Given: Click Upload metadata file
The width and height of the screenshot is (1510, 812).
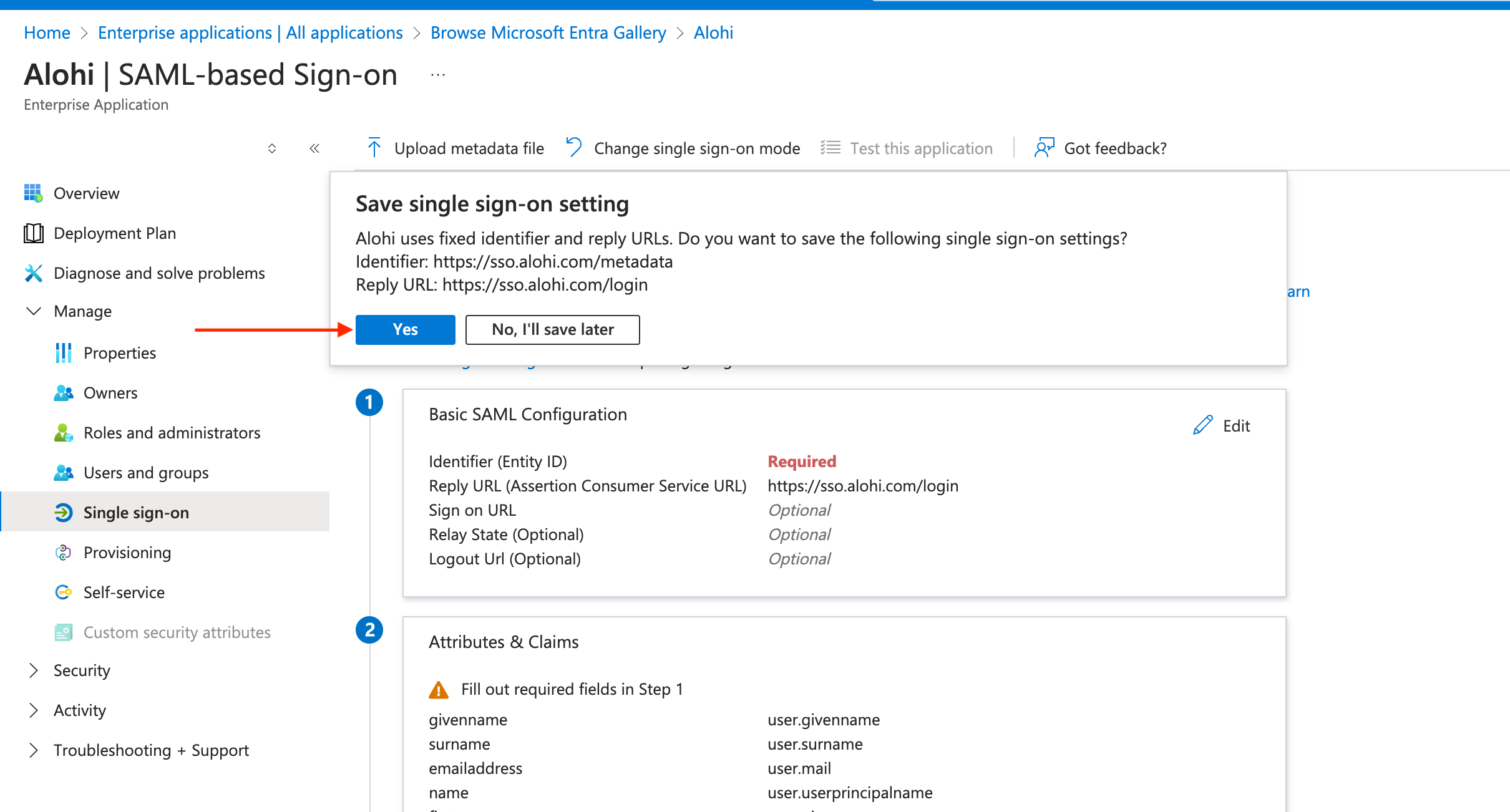Looking at the screenshot, I should click(x=455, y=148).
